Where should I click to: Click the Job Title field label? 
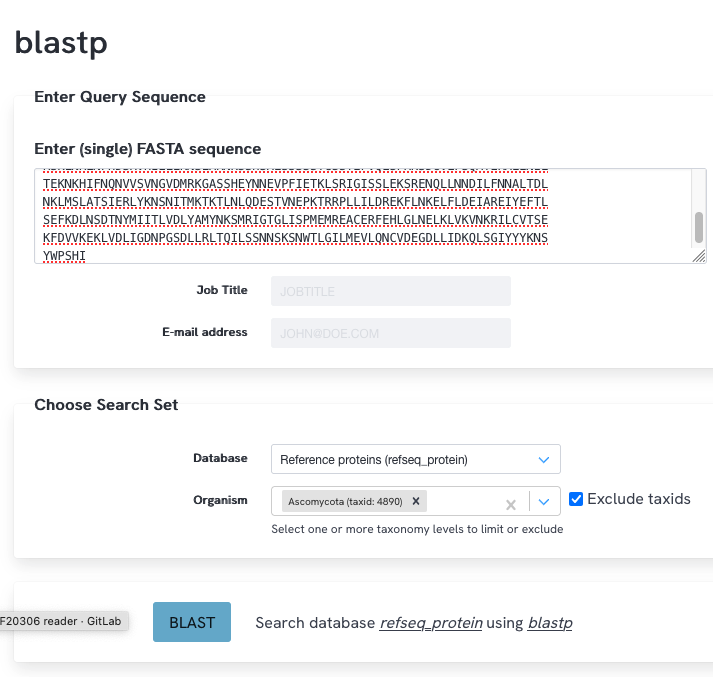[222, 290]
